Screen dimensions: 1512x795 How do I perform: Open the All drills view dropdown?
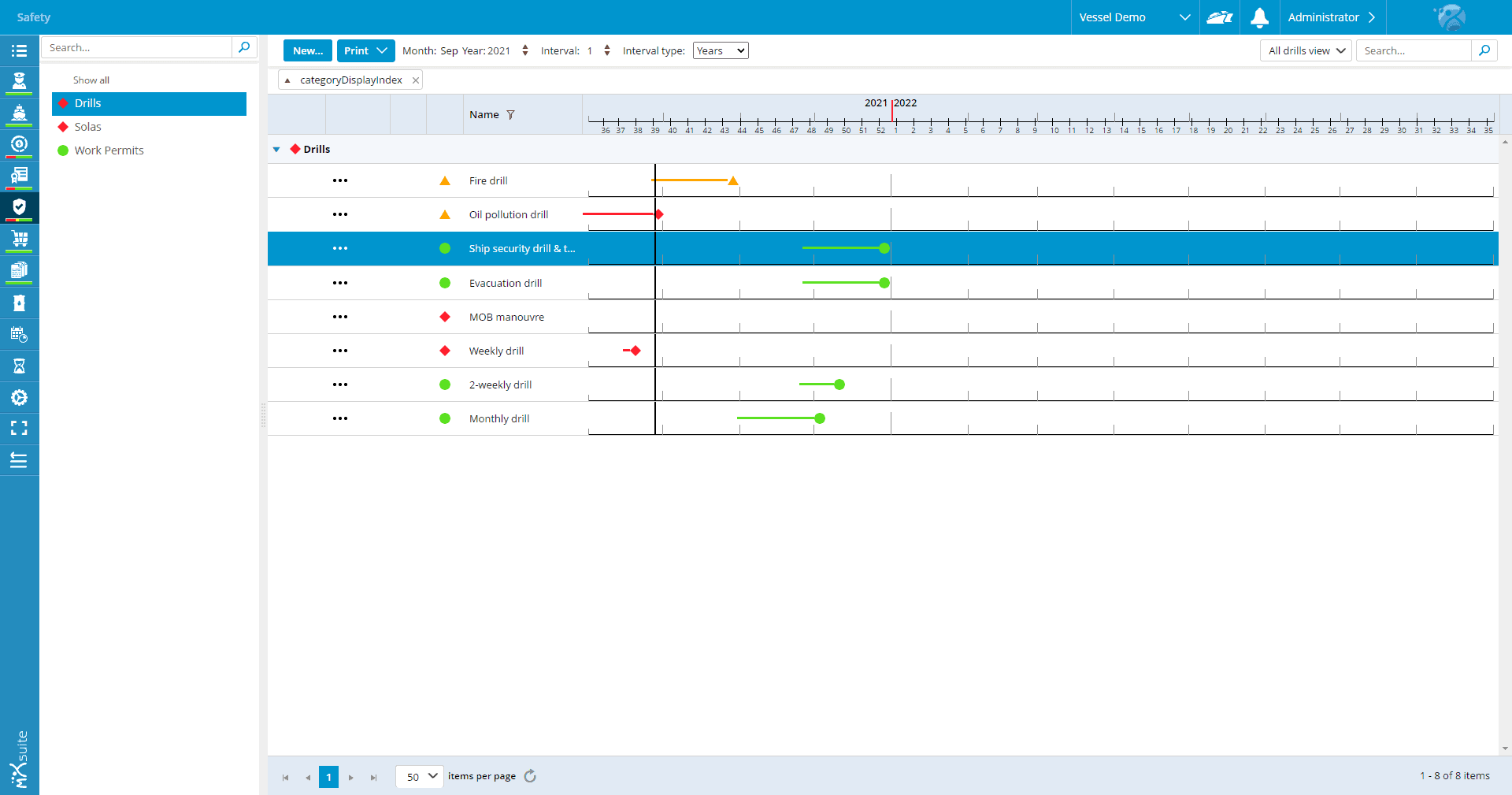point(1306,51)
